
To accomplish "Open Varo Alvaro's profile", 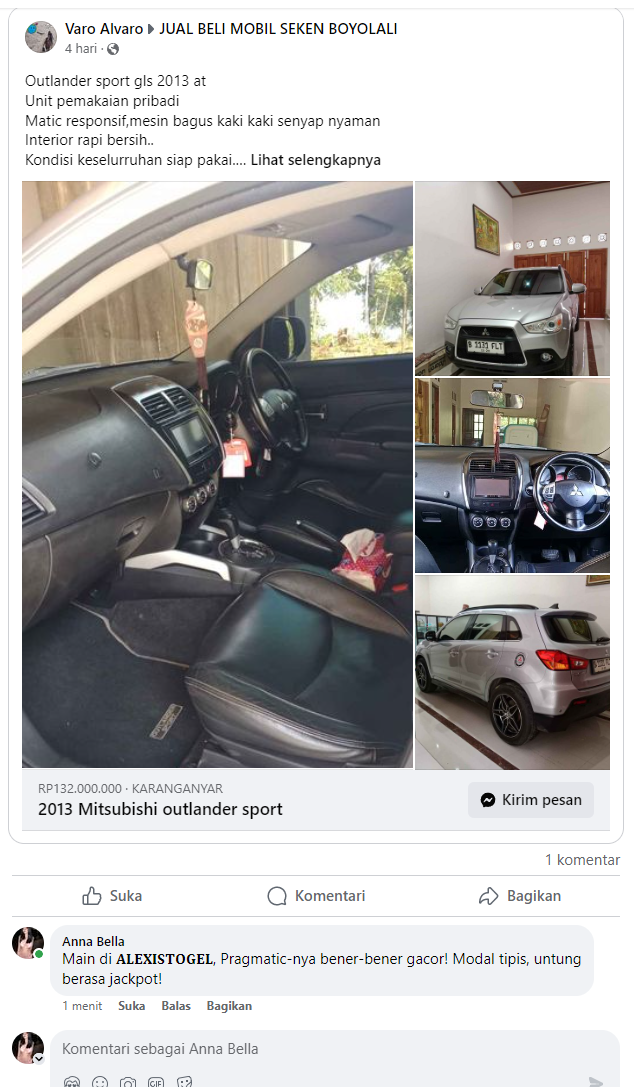I will [x=104, y=29].
